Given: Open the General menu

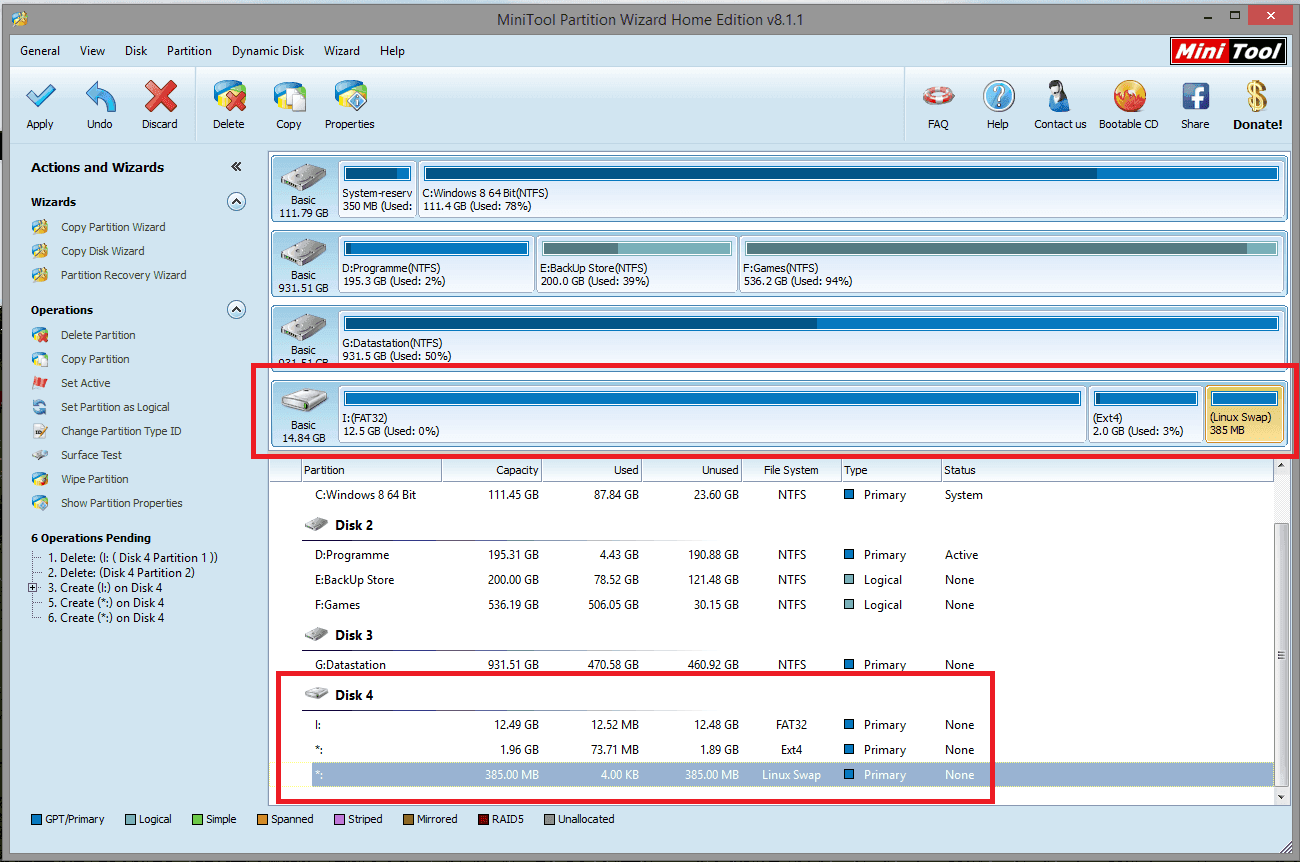Looking at the screenshot, I should (40, 51).
